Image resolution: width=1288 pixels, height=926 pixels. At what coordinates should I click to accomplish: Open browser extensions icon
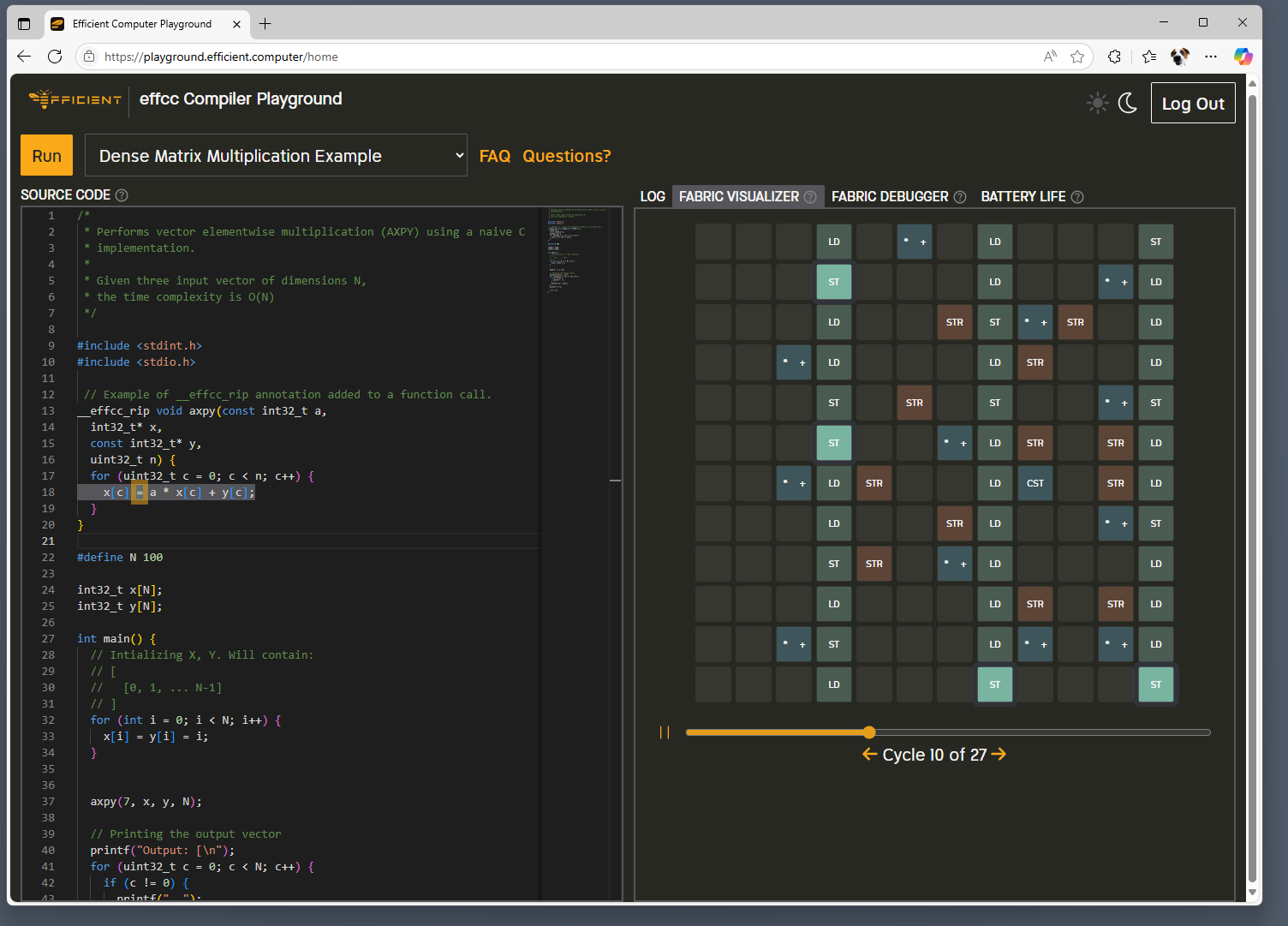coord(1114,57)
